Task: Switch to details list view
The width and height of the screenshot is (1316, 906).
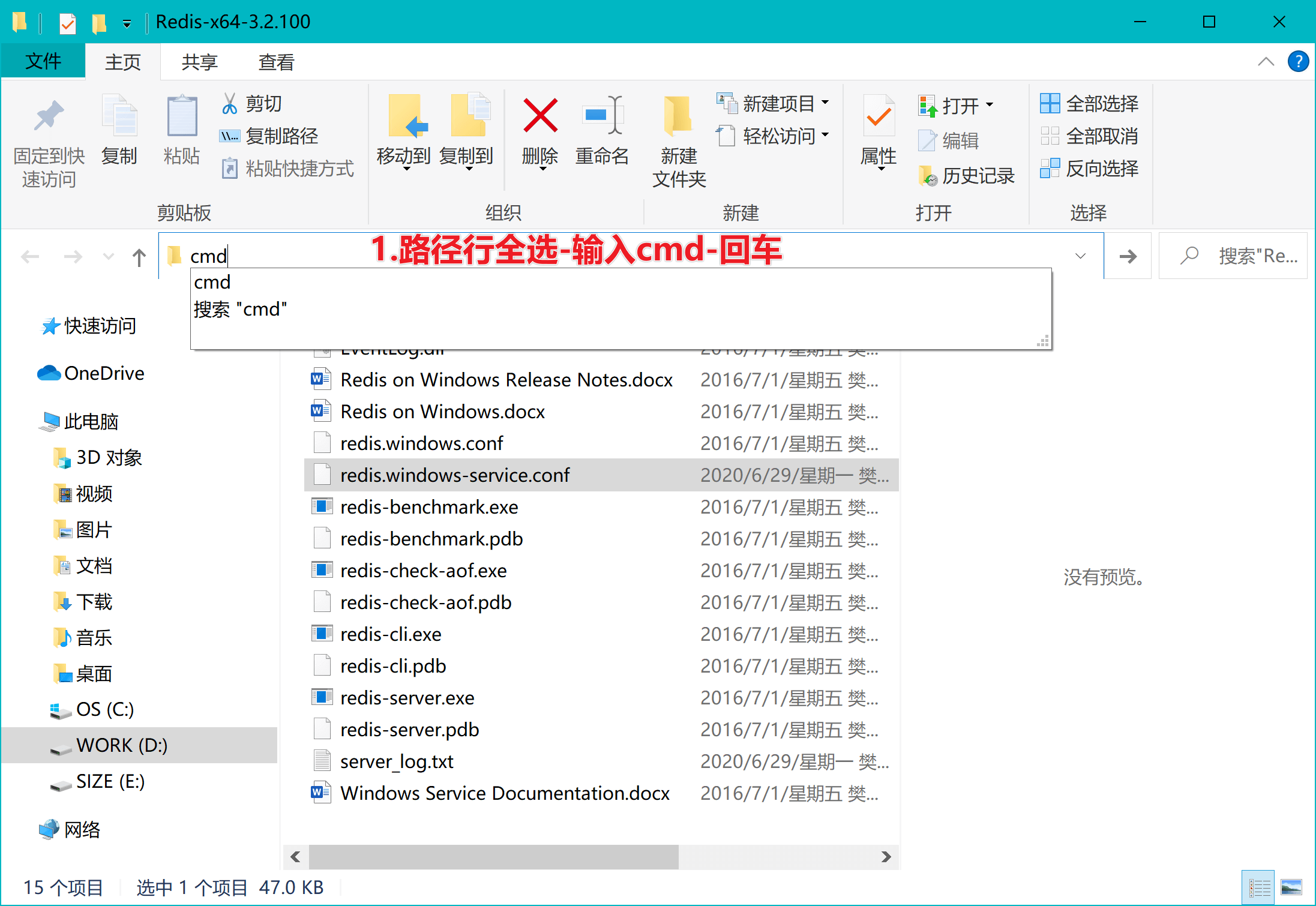Action: click(1258, 887)
